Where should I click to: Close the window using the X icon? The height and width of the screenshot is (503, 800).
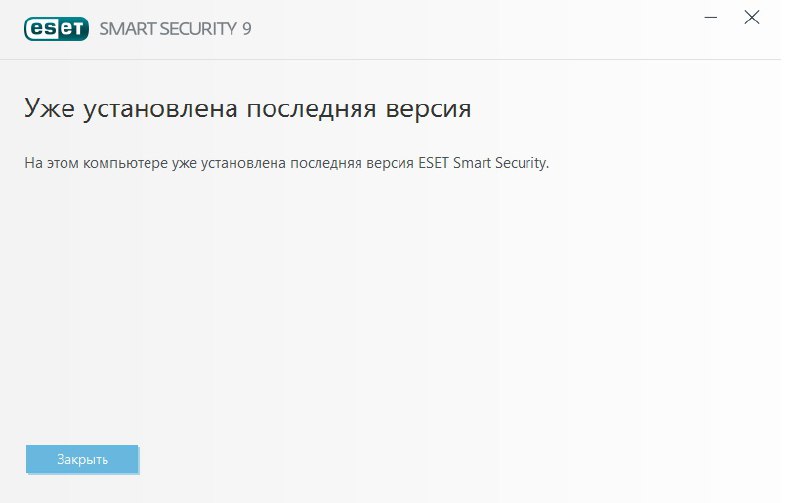(x=752, y=17)
